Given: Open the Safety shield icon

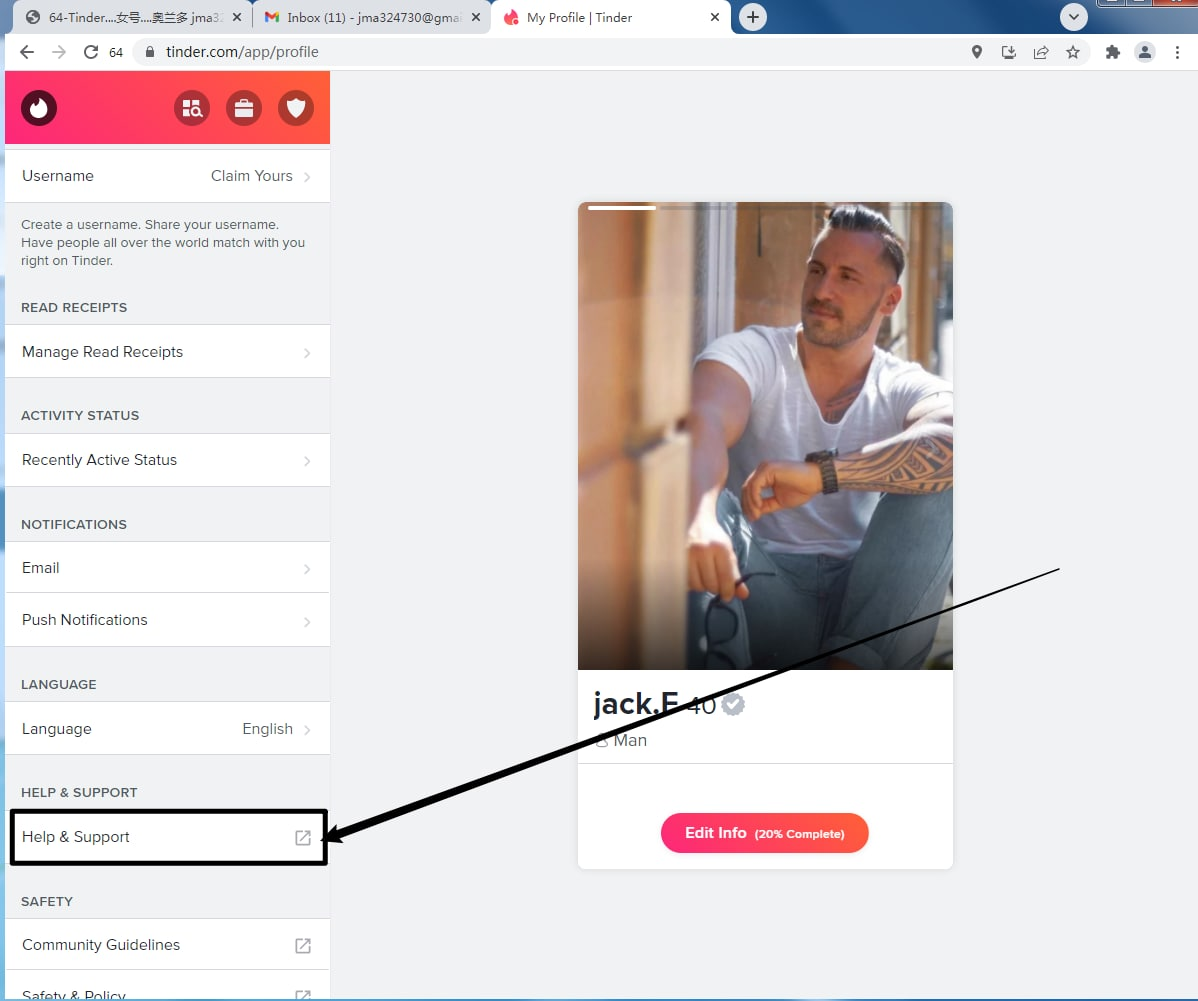Looking at the screenshot, I should (296, 108).
